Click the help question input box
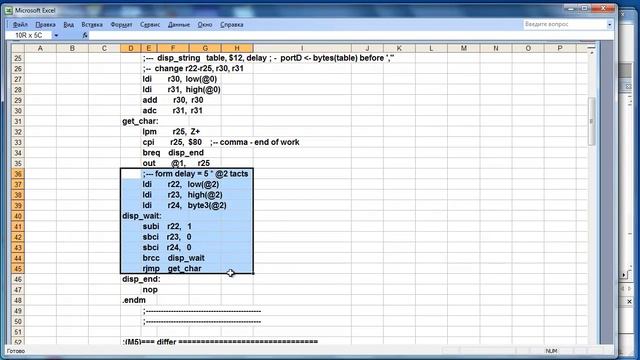Image resolution: width=640 pixels, height=360 pixels. [x=564, y=24]
